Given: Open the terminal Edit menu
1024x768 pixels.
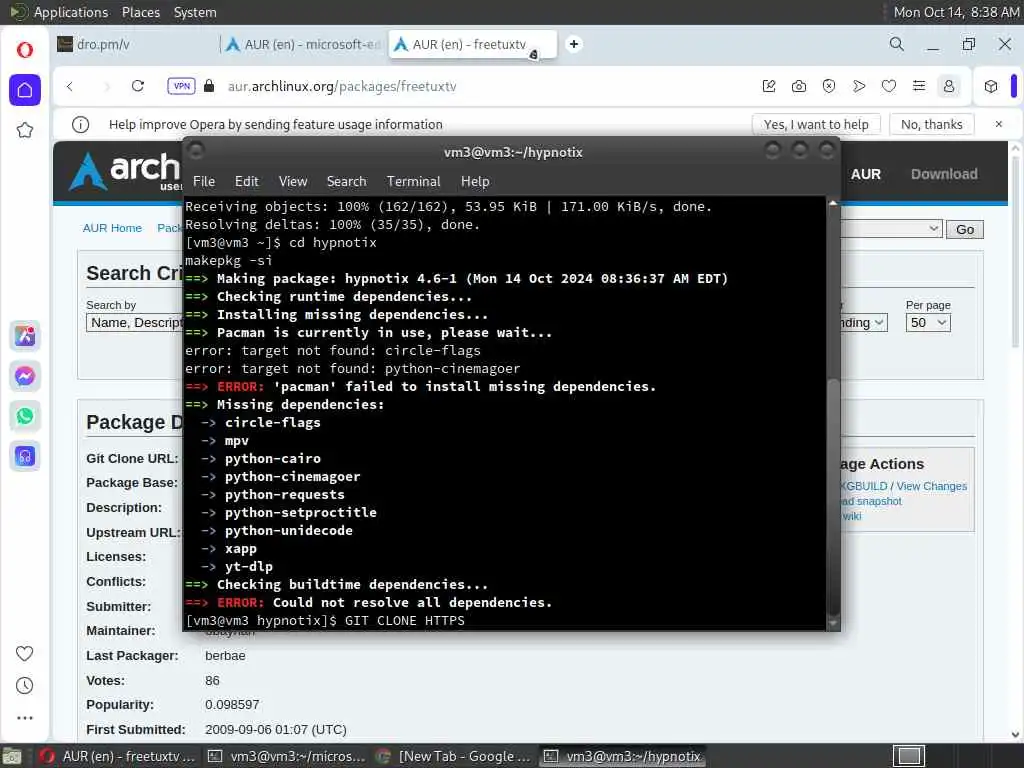Looking at the screenshot, I should pos(247,182).
